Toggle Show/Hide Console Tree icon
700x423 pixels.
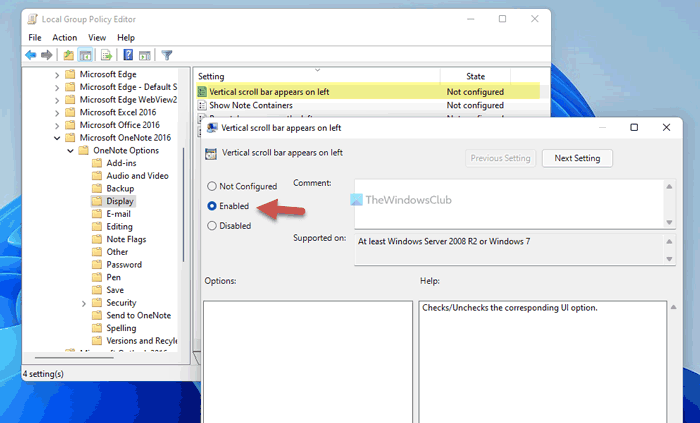coord(85,55)
